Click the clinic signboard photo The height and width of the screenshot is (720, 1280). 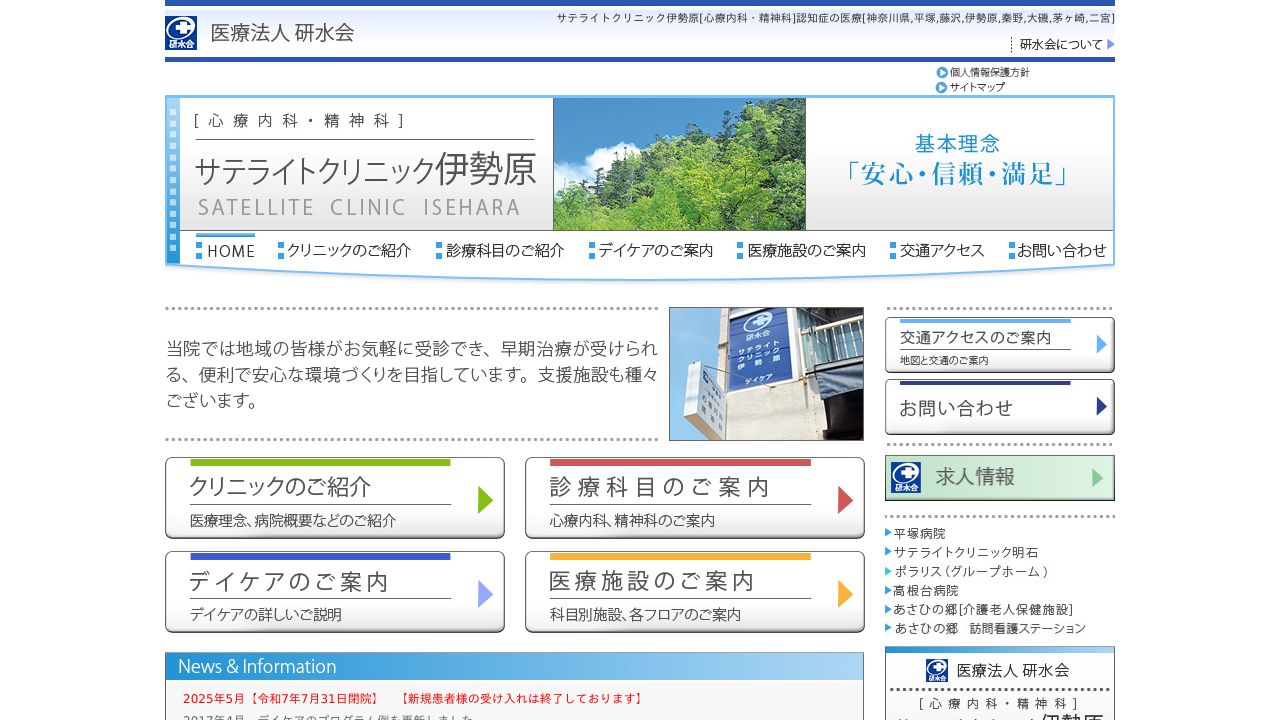pyautogui.click(x=766, y=373)
